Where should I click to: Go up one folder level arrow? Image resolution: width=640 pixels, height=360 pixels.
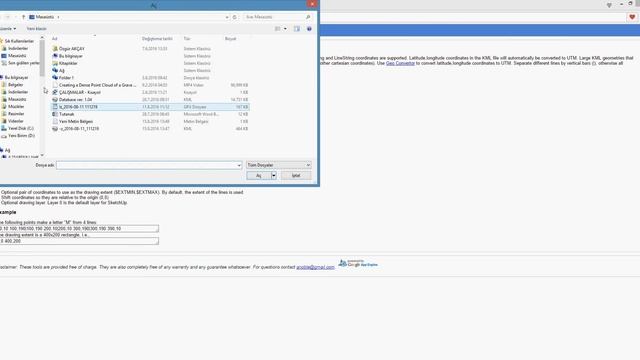tap(23, 17)
